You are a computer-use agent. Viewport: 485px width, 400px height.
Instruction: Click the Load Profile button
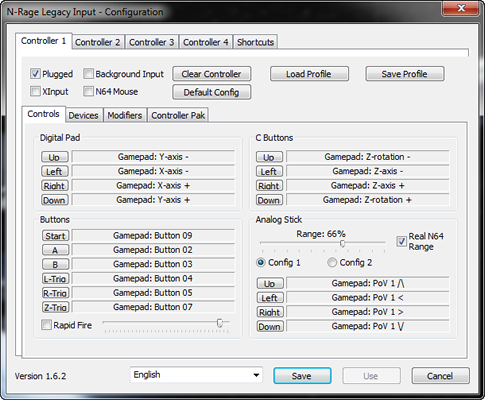click(309, 74)
